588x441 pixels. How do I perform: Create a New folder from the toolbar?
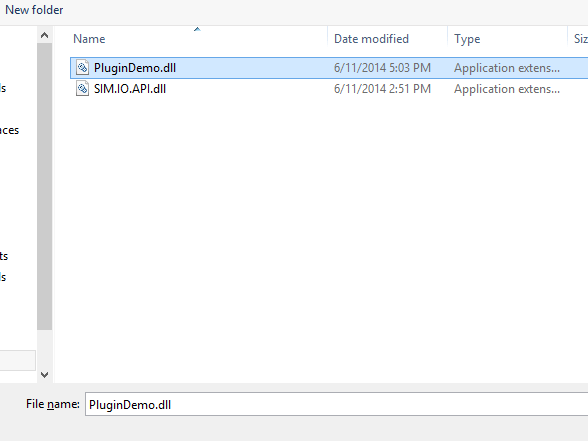point(34,10)
